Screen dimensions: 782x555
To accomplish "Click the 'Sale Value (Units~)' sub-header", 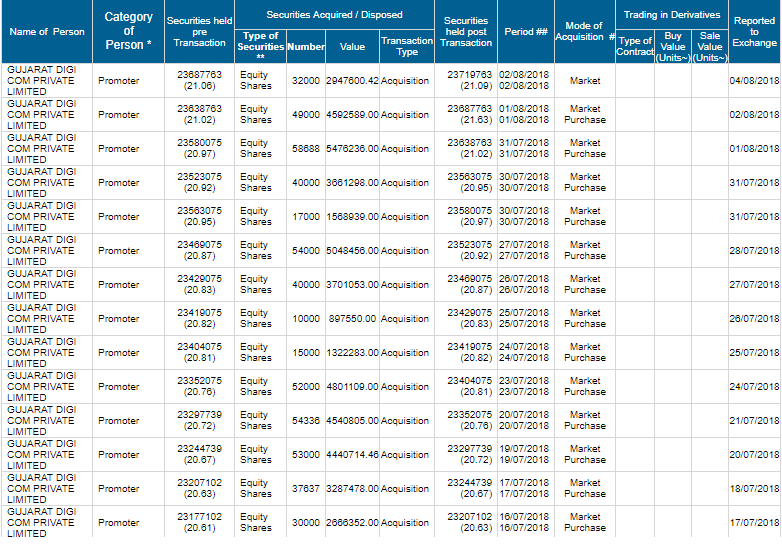I will (x=709, y=46).
